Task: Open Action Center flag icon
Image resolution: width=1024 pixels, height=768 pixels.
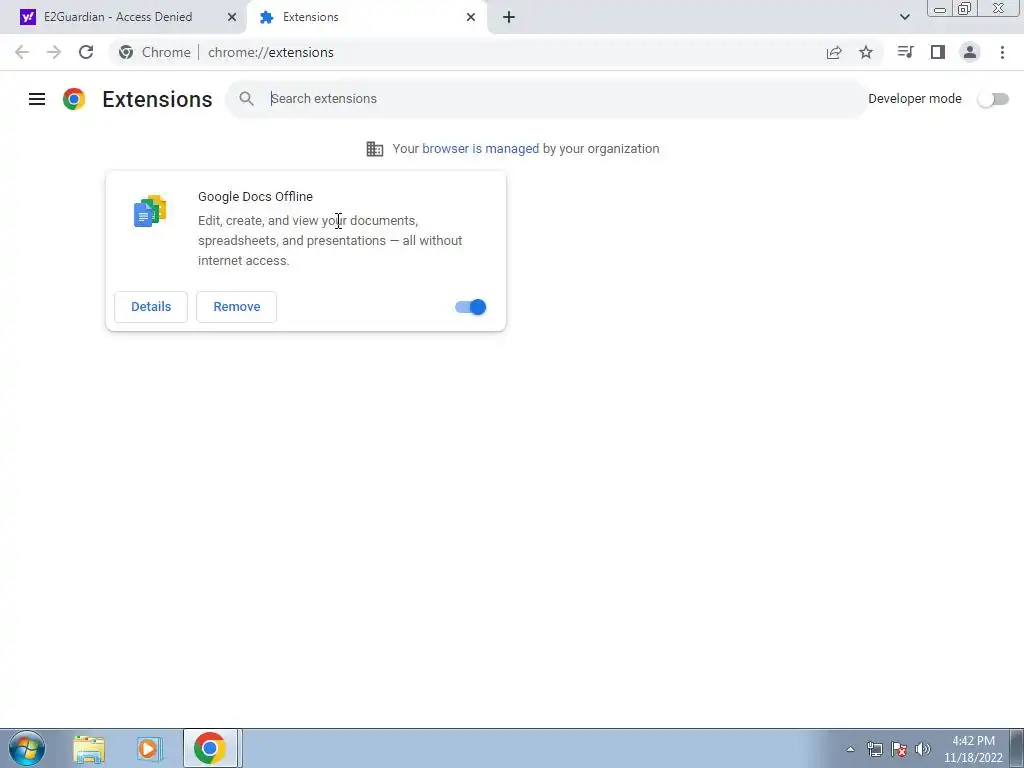Action: tap(899, 749)
